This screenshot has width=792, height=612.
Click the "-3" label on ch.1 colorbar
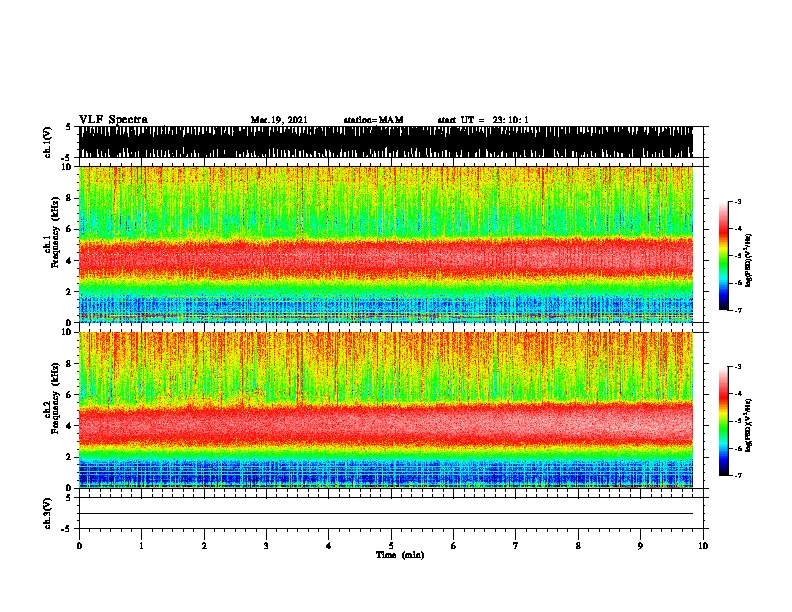(x=738, y=202)
